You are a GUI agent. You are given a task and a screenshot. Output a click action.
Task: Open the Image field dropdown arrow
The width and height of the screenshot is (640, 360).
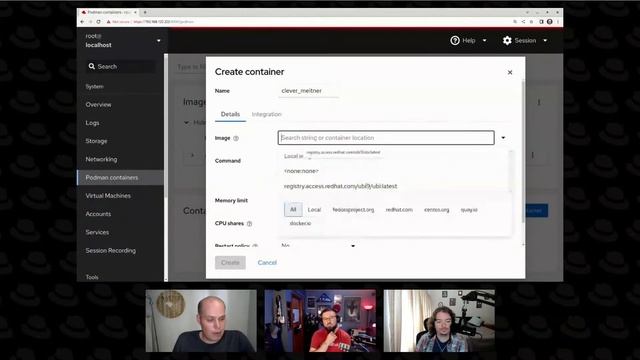click(503, 138)
